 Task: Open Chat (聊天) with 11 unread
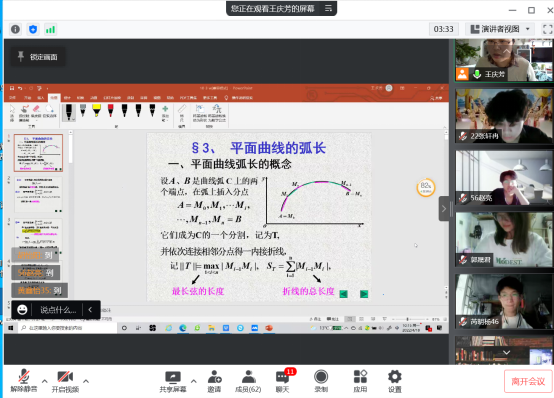[x=283, y=381]
